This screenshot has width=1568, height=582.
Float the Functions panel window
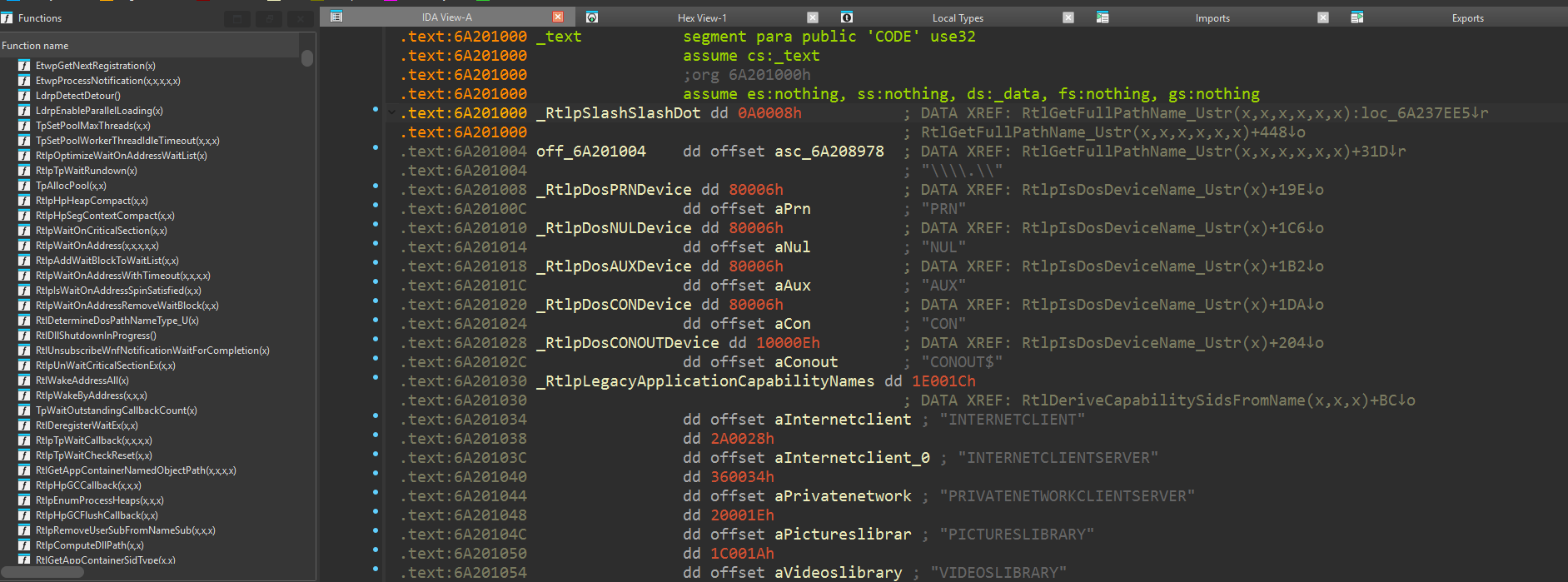(269, 18)
